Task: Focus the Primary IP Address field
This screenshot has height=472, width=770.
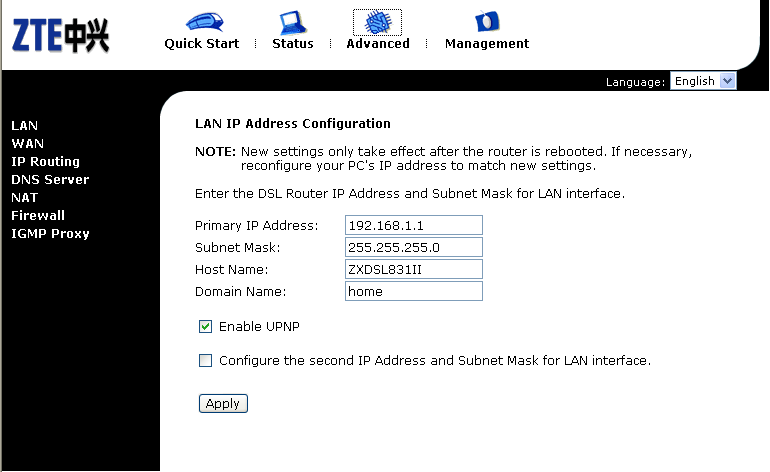Action: 413,225
